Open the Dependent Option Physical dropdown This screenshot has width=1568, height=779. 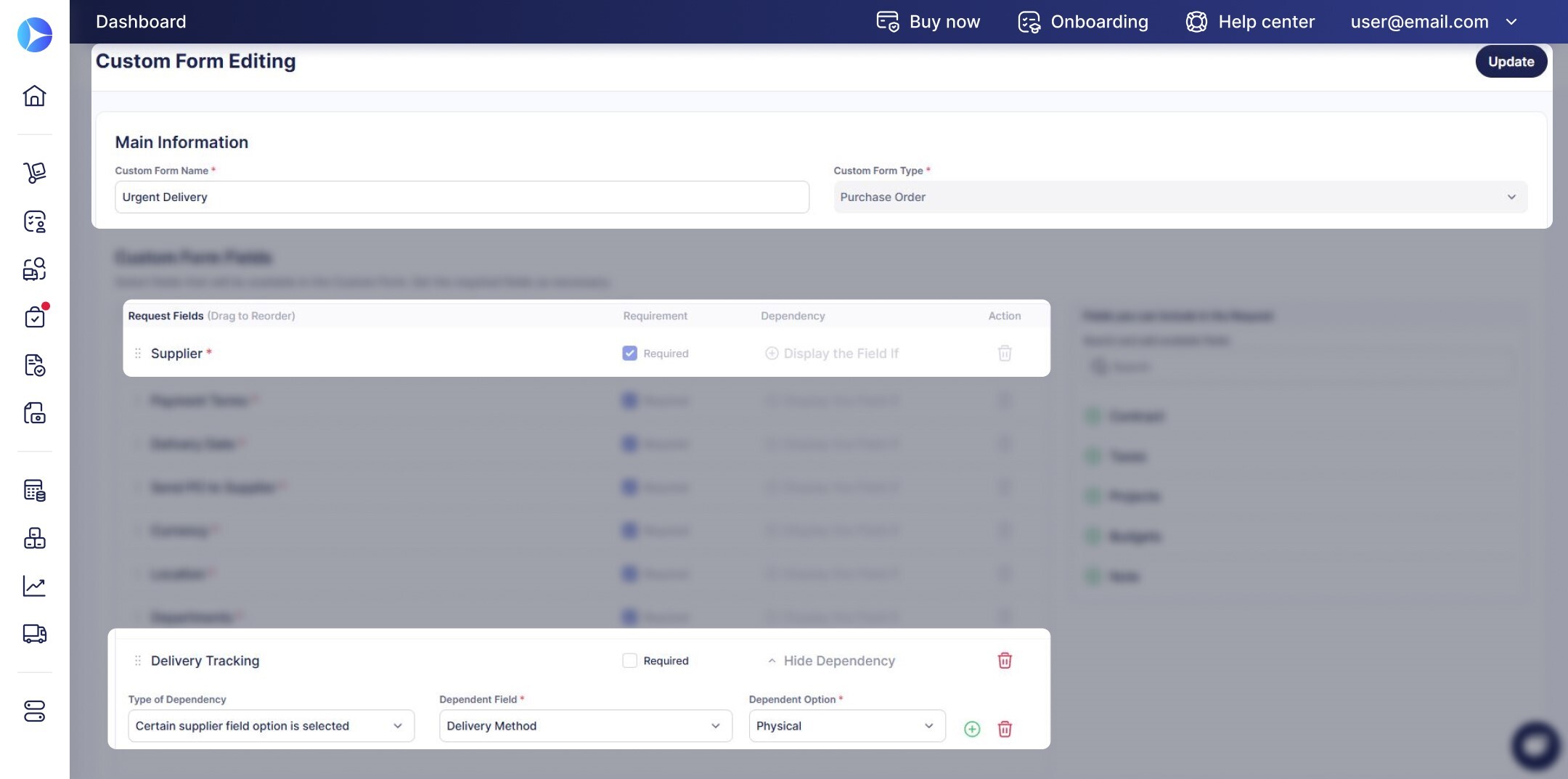point(846,726)
